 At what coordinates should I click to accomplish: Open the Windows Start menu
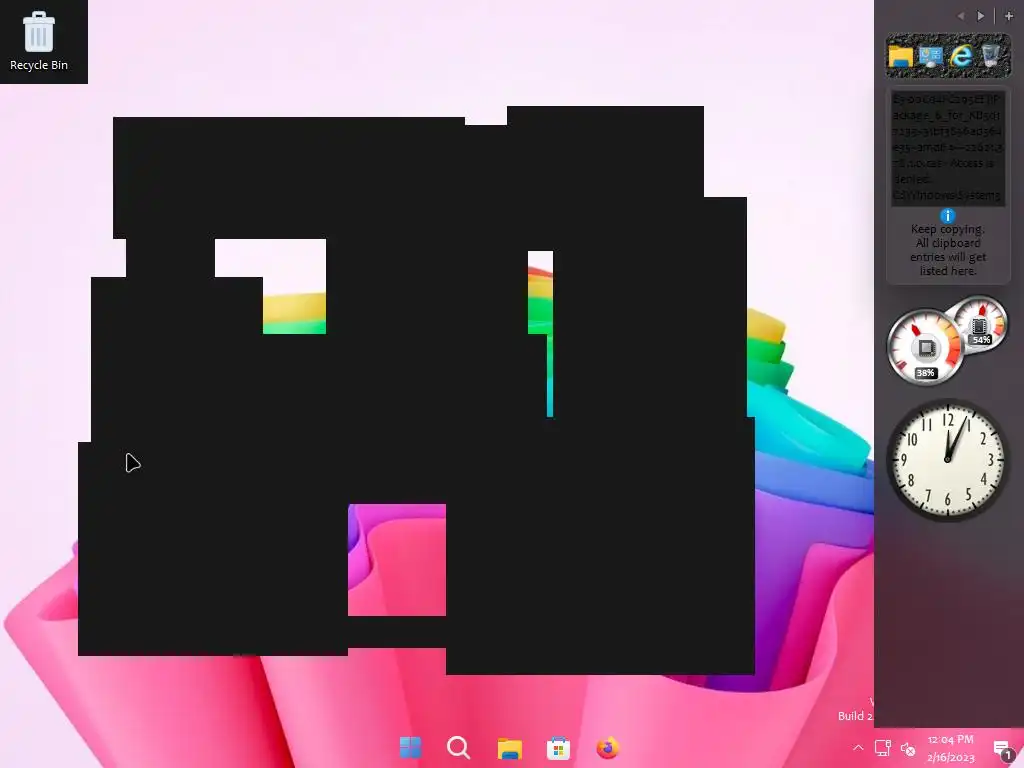pos(410,747)
